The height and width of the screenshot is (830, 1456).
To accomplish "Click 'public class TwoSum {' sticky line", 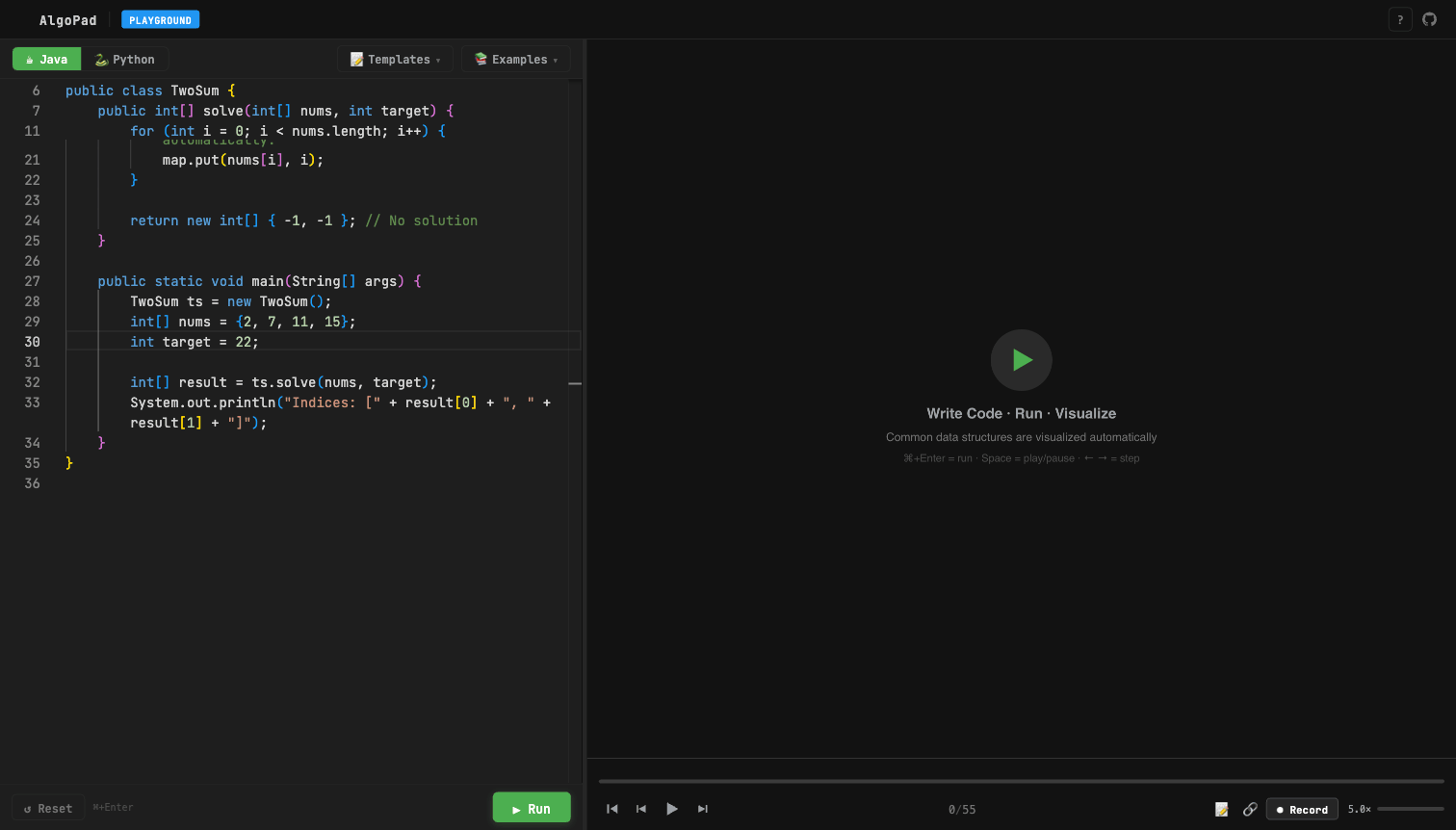I will 150,91.
